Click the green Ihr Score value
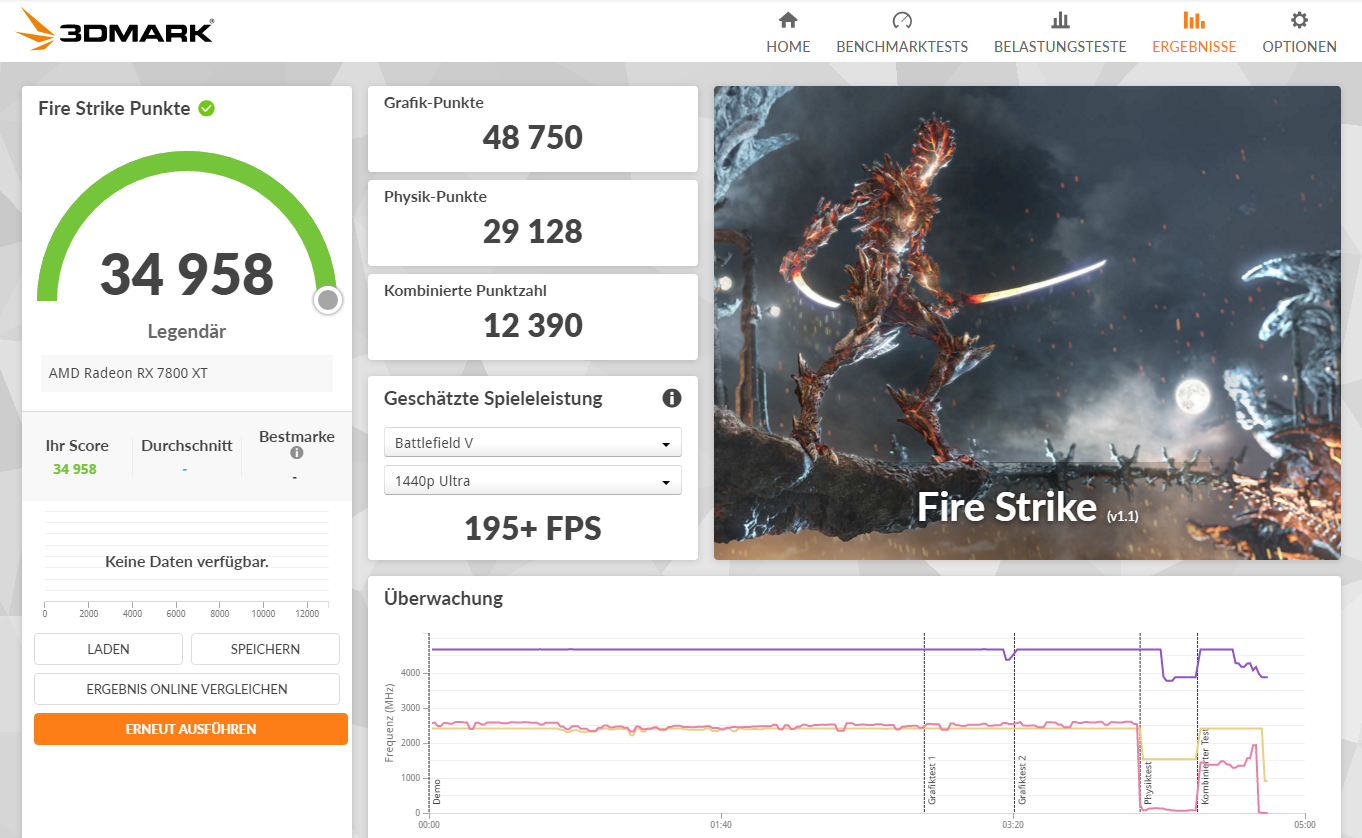This screenshot has height=838, width=1362. pos(75,469)
